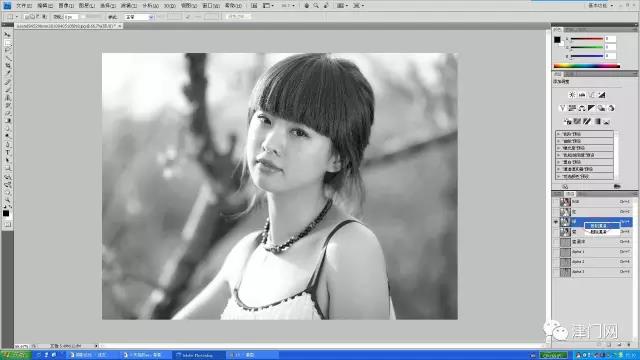This screenshot has width=640, height=360.
Task: Click the Hand icon in the application bar
Action: (x=307, y=6)
